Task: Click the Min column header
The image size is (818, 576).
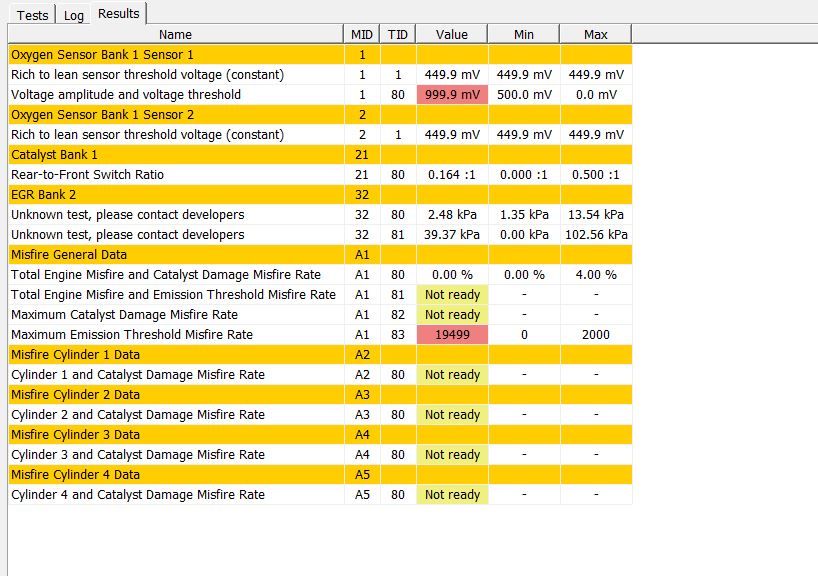Action: [523, 34]
